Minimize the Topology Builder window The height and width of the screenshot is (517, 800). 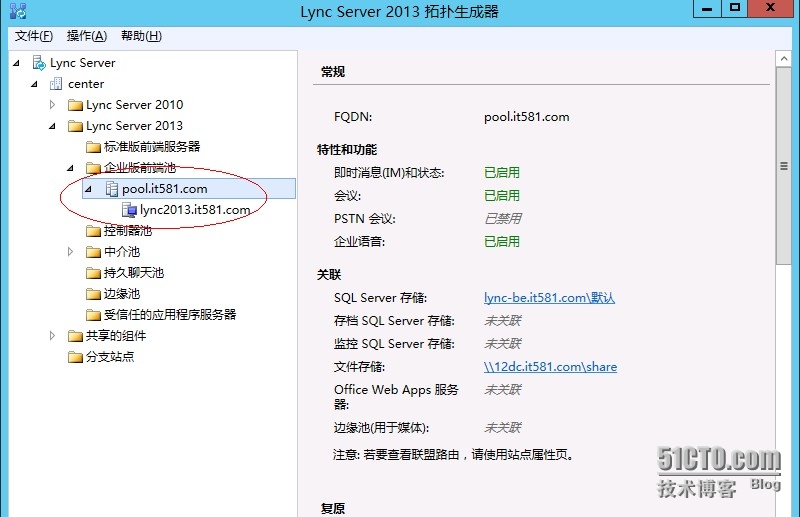click(707, 9)
